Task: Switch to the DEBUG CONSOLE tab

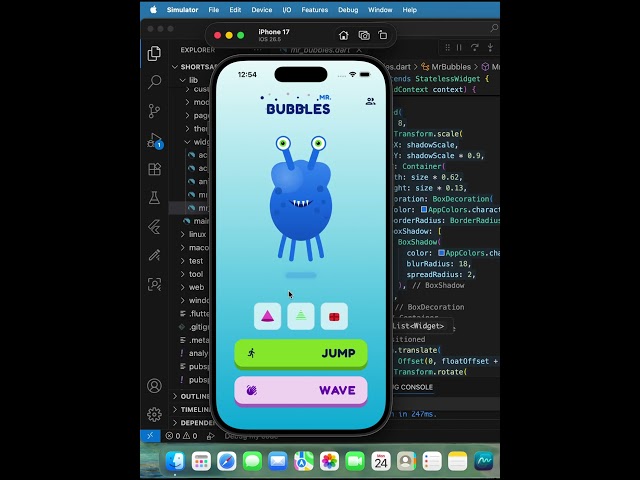Action: tap(412, 387)
